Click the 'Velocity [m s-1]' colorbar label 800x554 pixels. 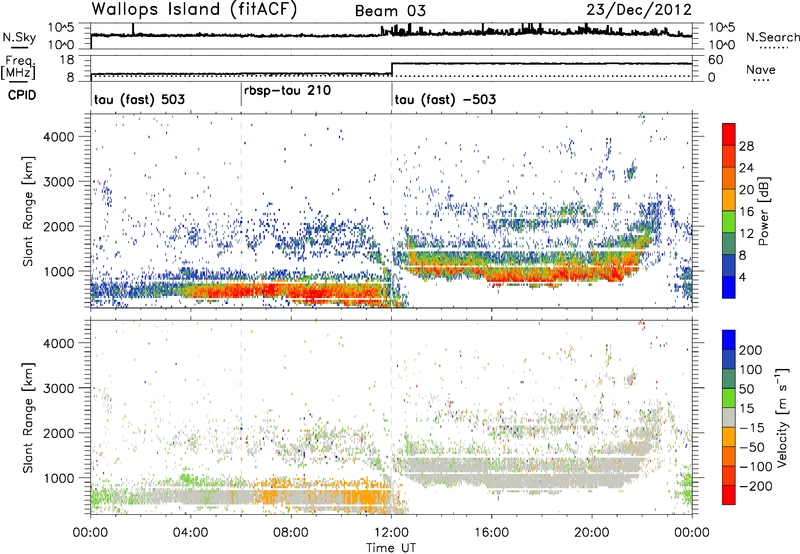[x=782, y=417]
